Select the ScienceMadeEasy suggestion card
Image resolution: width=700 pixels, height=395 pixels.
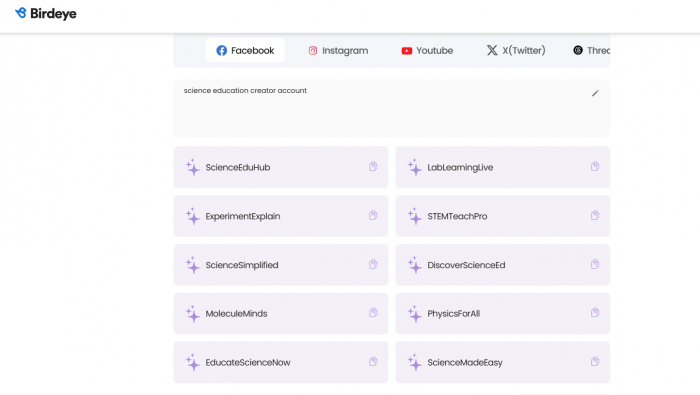pyautogui.click(x=503, y=362)
